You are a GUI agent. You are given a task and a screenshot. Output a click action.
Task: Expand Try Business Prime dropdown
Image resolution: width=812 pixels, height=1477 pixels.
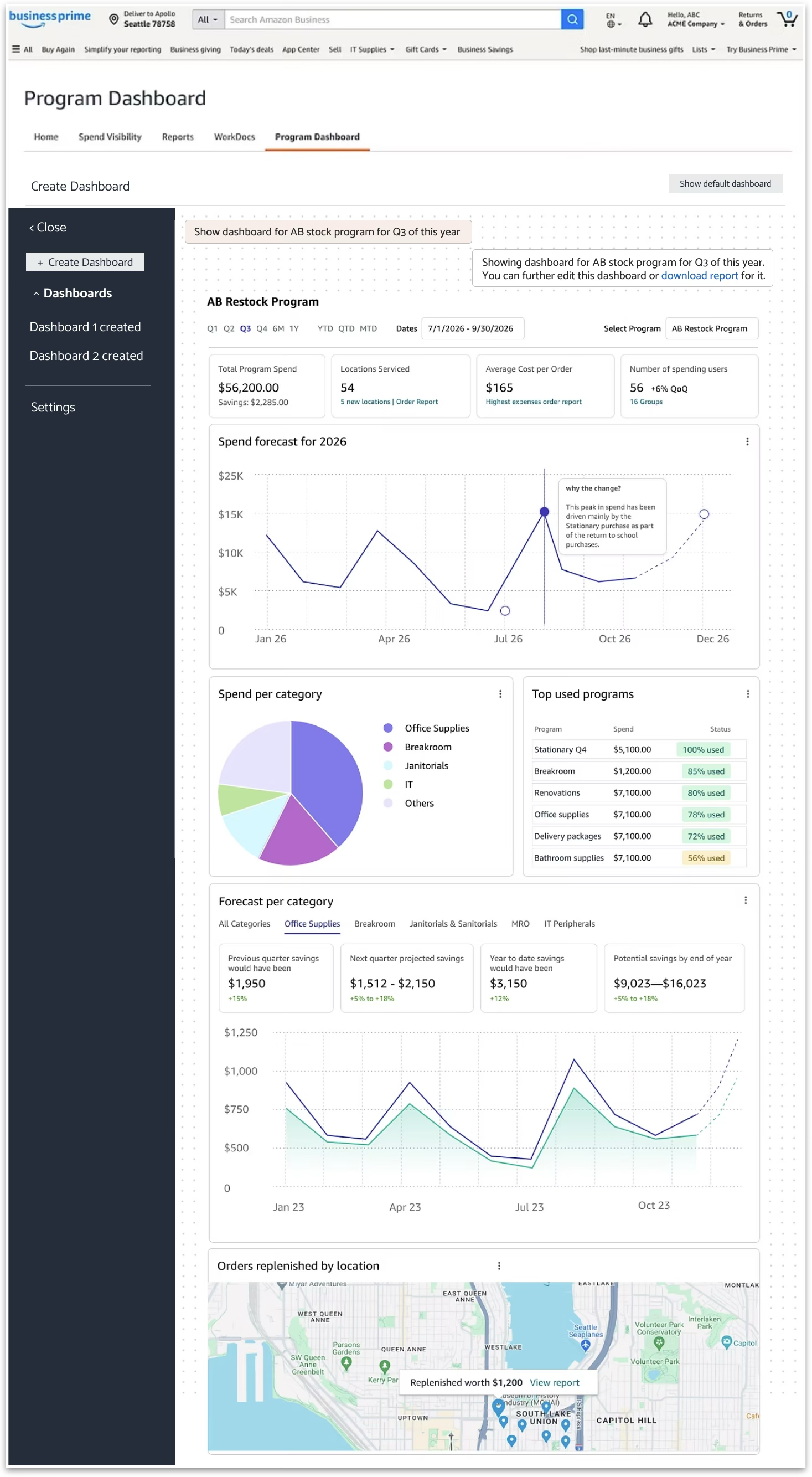(x=761, y=49)
